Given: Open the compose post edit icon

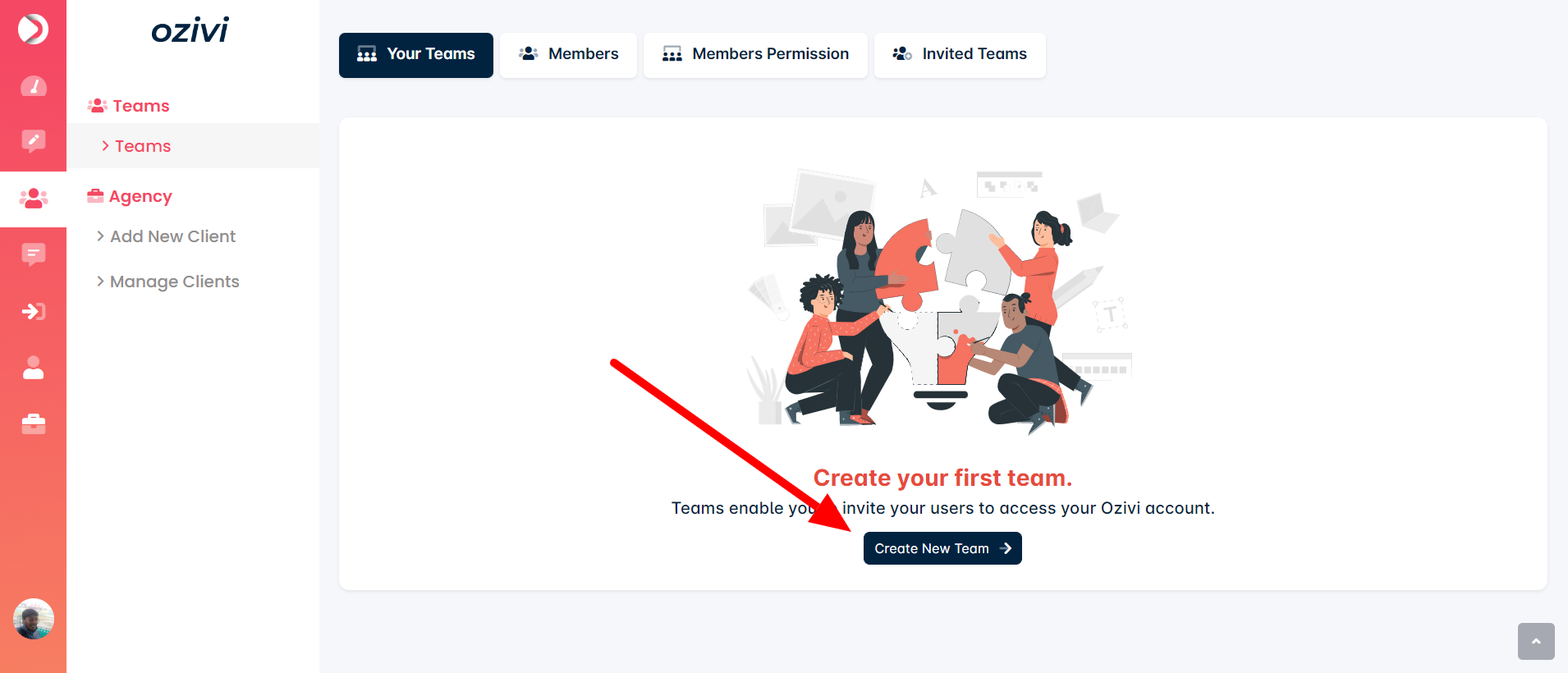Looking at the screenshot, I should pyautogui.click(x=33, y=141).
